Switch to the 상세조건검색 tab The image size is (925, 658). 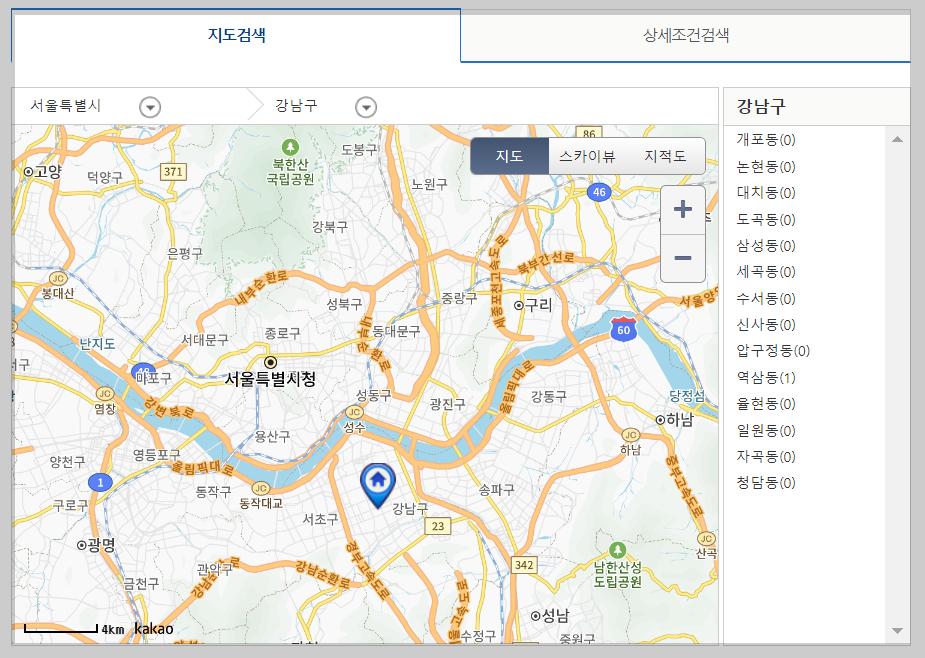[684, 36]
